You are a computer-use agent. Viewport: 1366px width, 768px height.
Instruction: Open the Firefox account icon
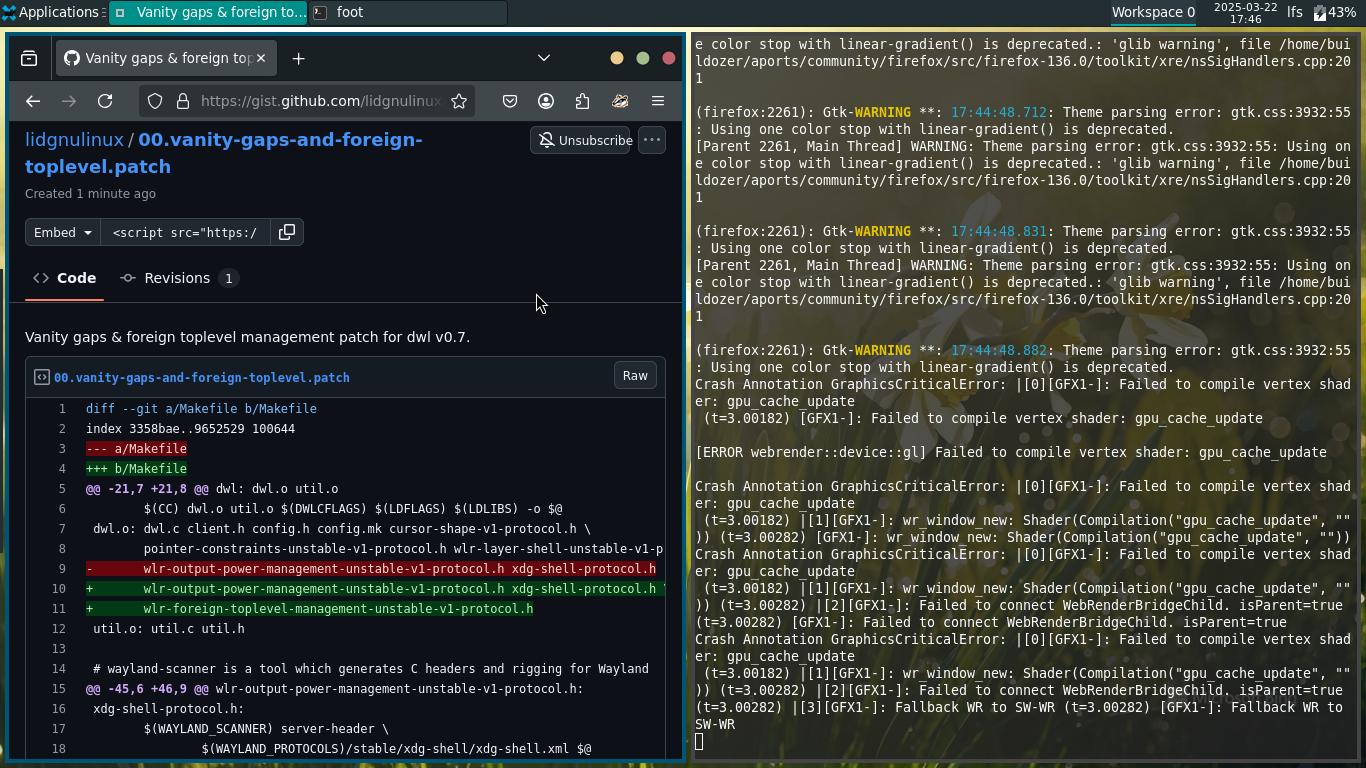point(546,101)
